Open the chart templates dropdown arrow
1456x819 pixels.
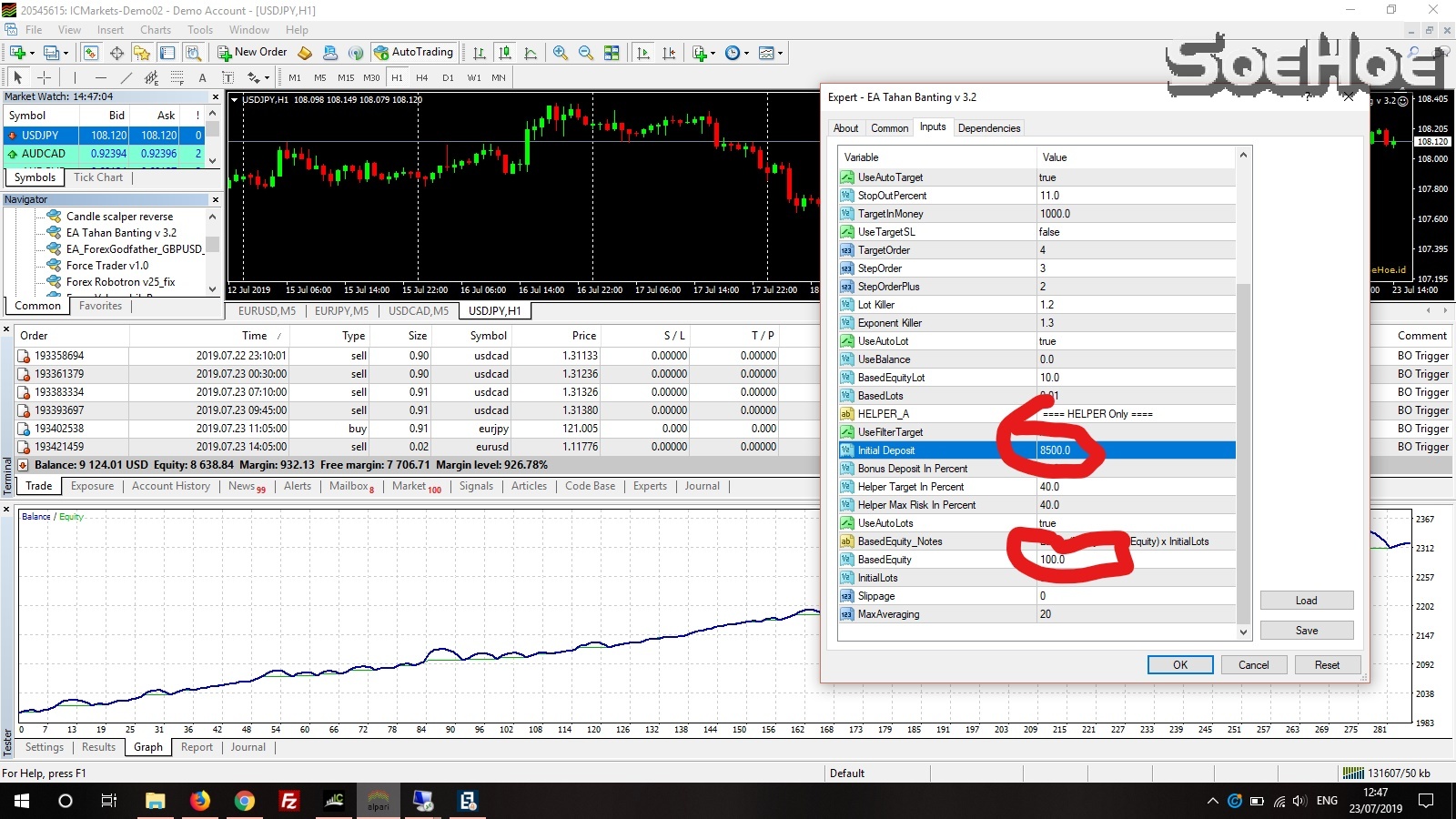tap(779, 52)
